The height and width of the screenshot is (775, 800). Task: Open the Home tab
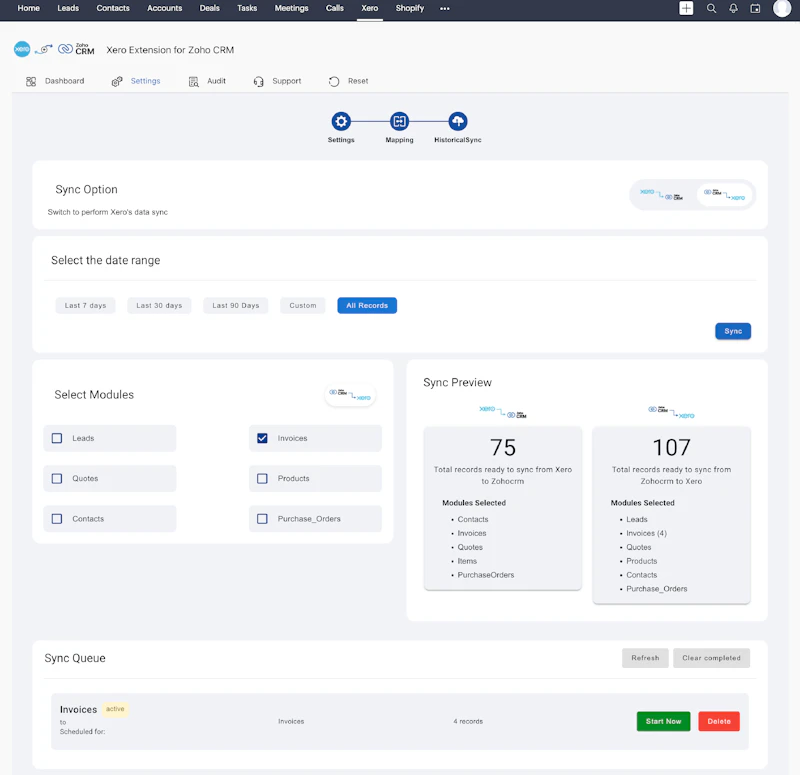pos(29,8)
